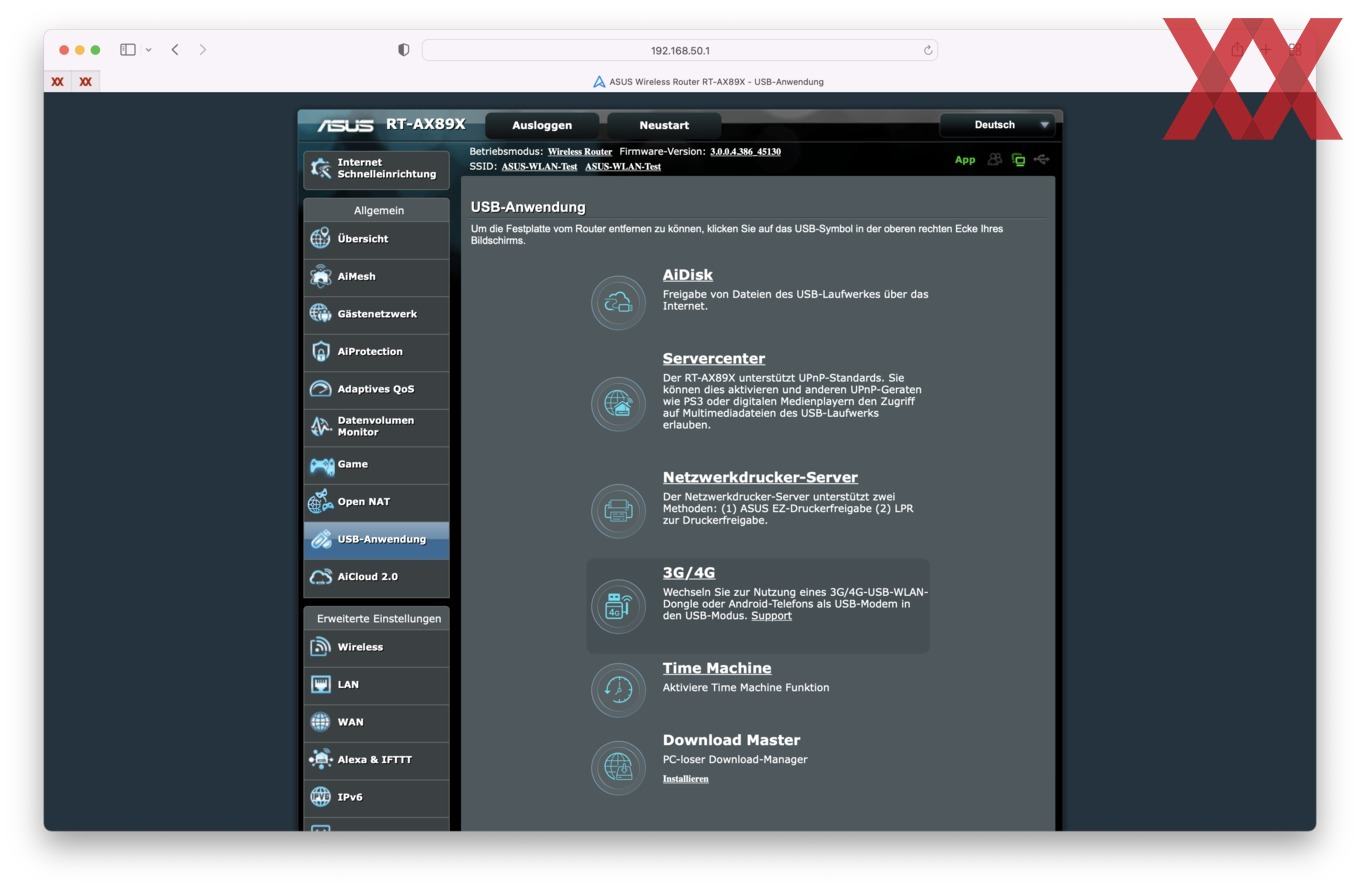Open Game in sidebar

click(x=376, y=464)
